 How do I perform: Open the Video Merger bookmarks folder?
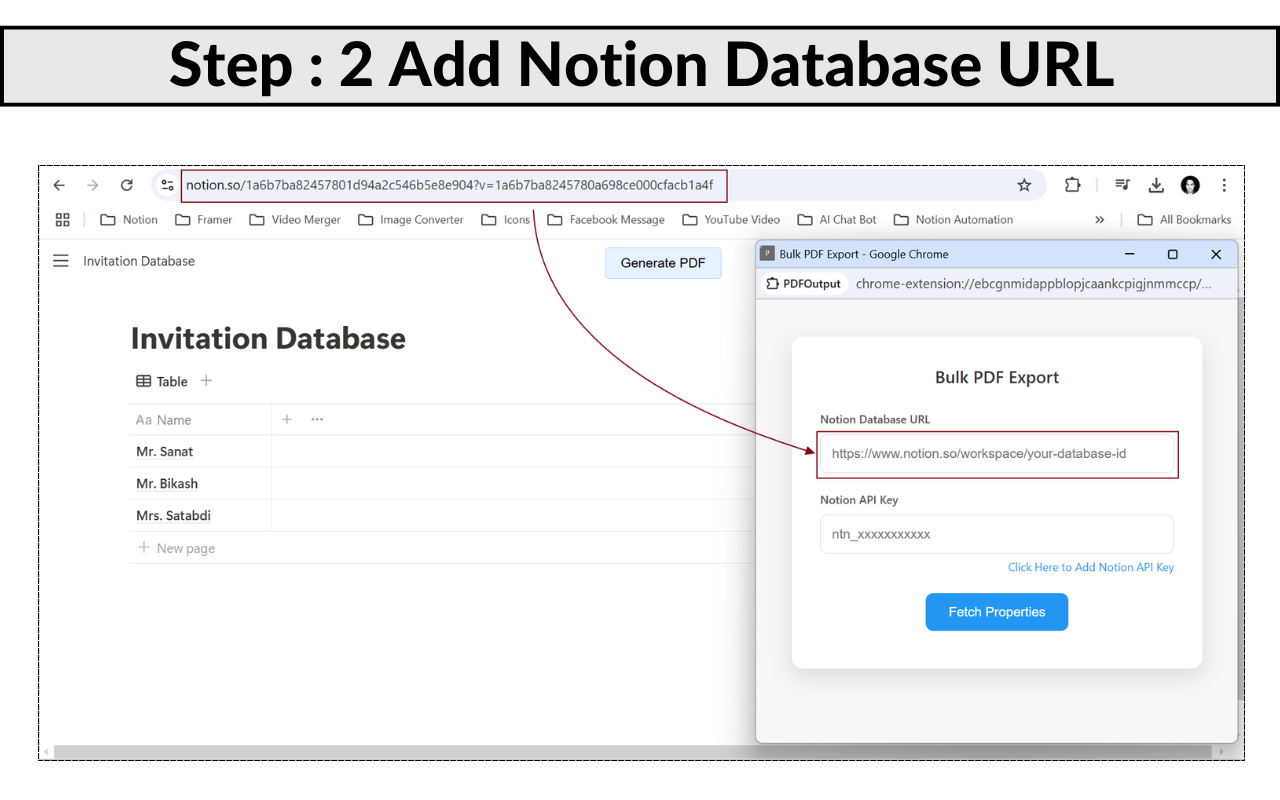point(295,220)
